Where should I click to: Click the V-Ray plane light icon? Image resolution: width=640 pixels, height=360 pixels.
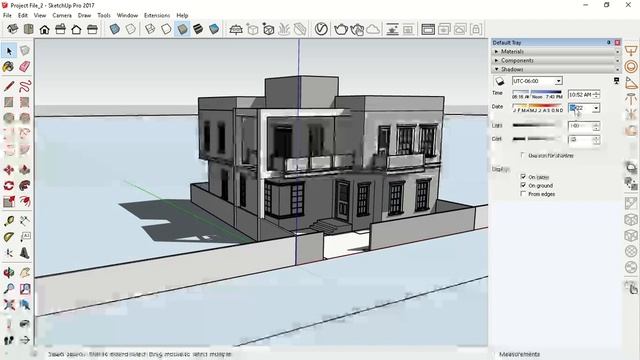(x=631, y=50)
